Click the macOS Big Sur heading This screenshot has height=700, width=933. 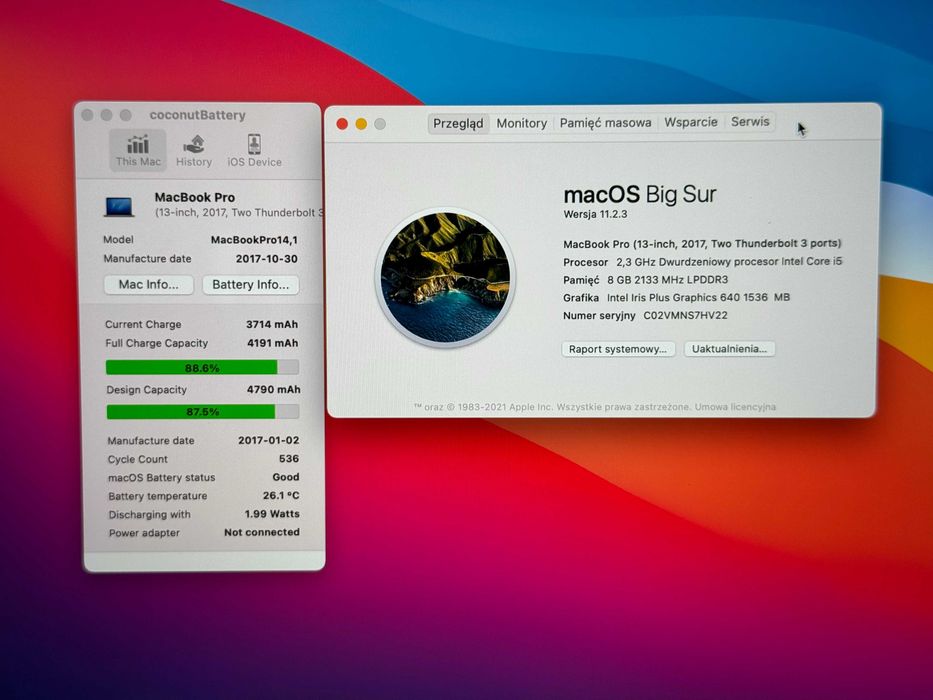click(x=640, y=195)
